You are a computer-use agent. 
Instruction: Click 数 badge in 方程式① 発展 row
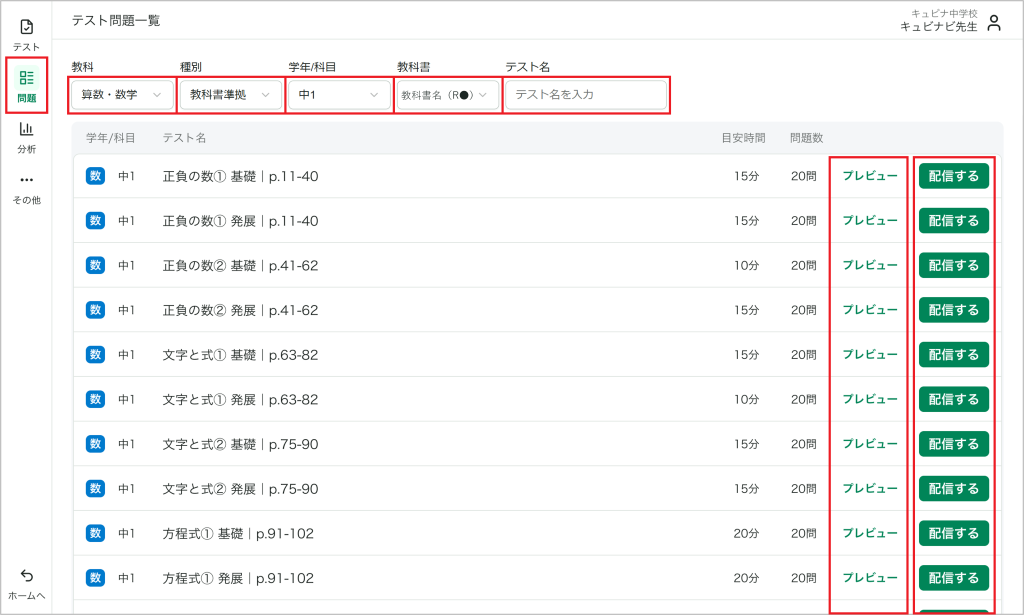(95, 578)
